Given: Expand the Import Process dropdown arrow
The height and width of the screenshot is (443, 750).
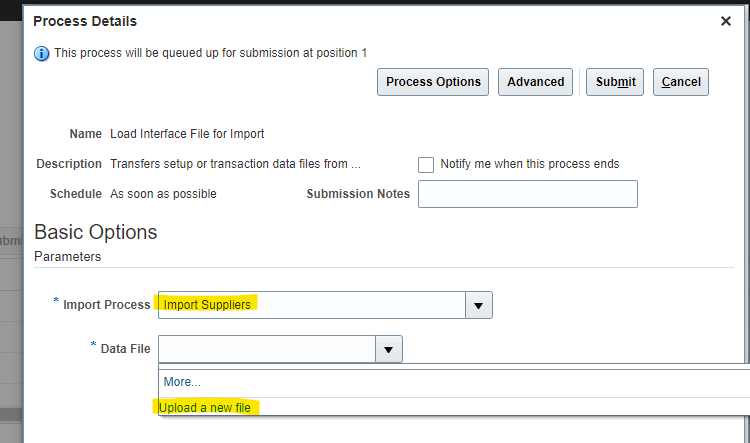Looking at the screenshot, I should pyautogui.click(x=478, y=305).
